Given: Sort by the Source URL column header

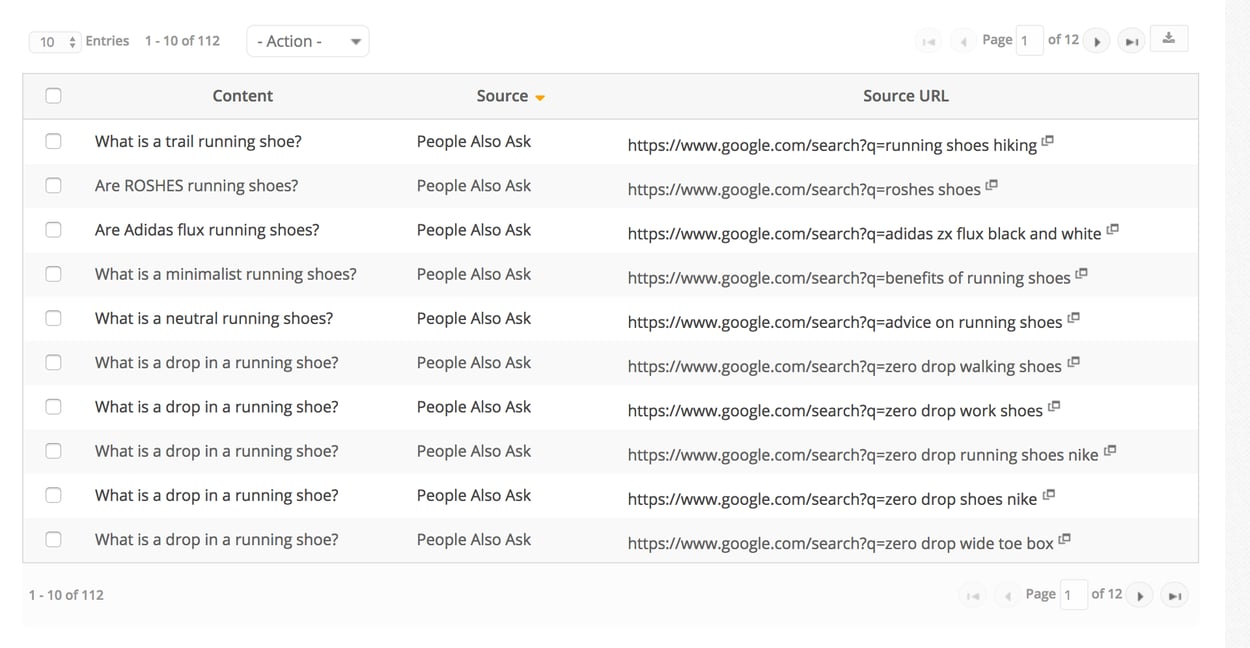Looking at the screenshot, I should click(x=906, y=96).
